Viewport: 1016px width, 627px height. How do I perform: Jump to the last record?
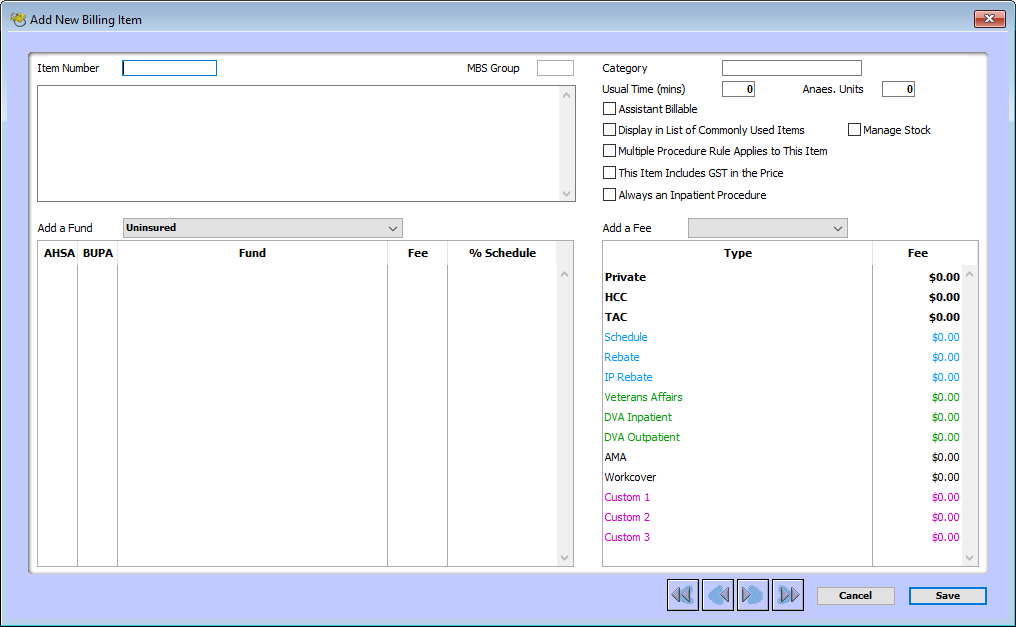pyautogui.click(x=787, y=595)
